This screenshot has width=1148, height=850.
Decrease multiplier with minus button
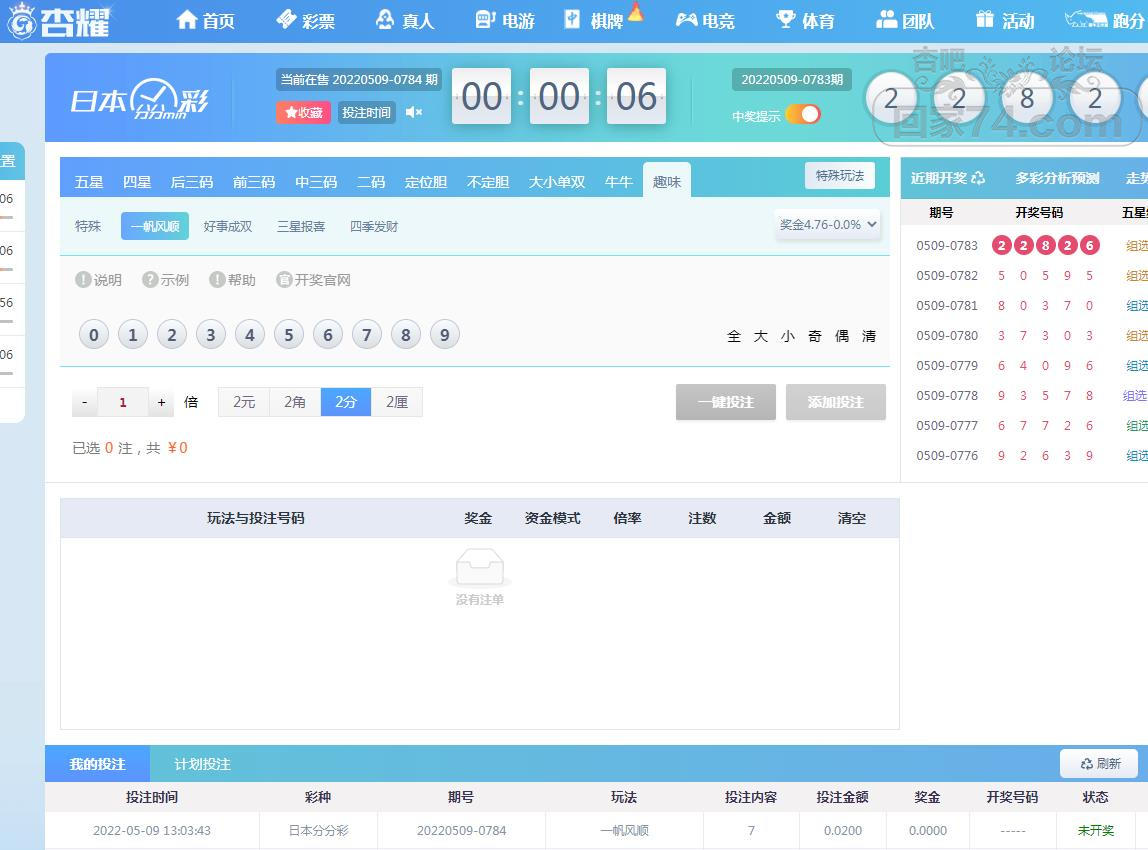point(85,402)
